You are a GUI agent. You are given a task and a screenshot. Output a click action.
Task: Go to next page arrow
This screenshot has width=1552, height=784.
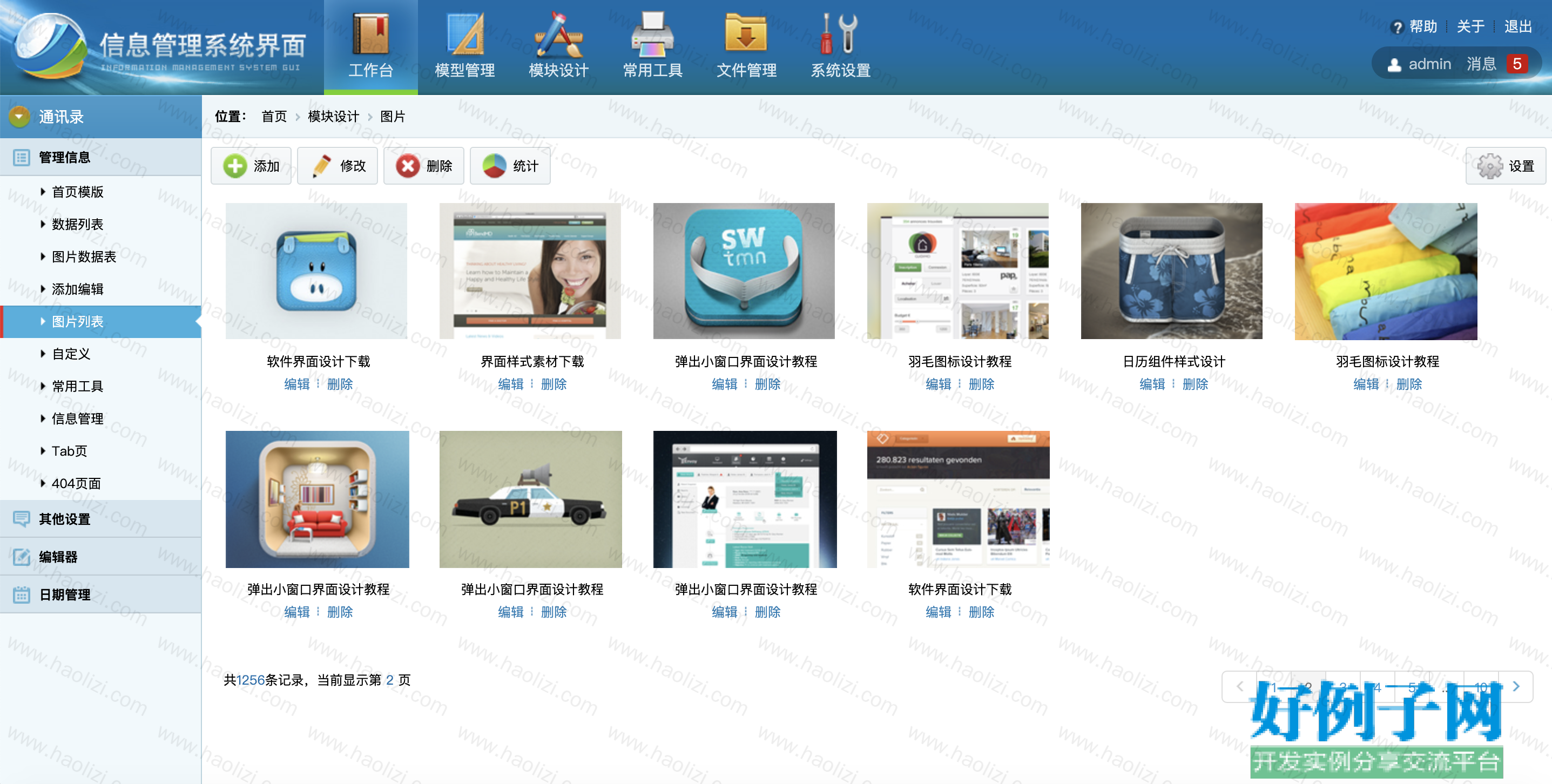pos(1516,686)
